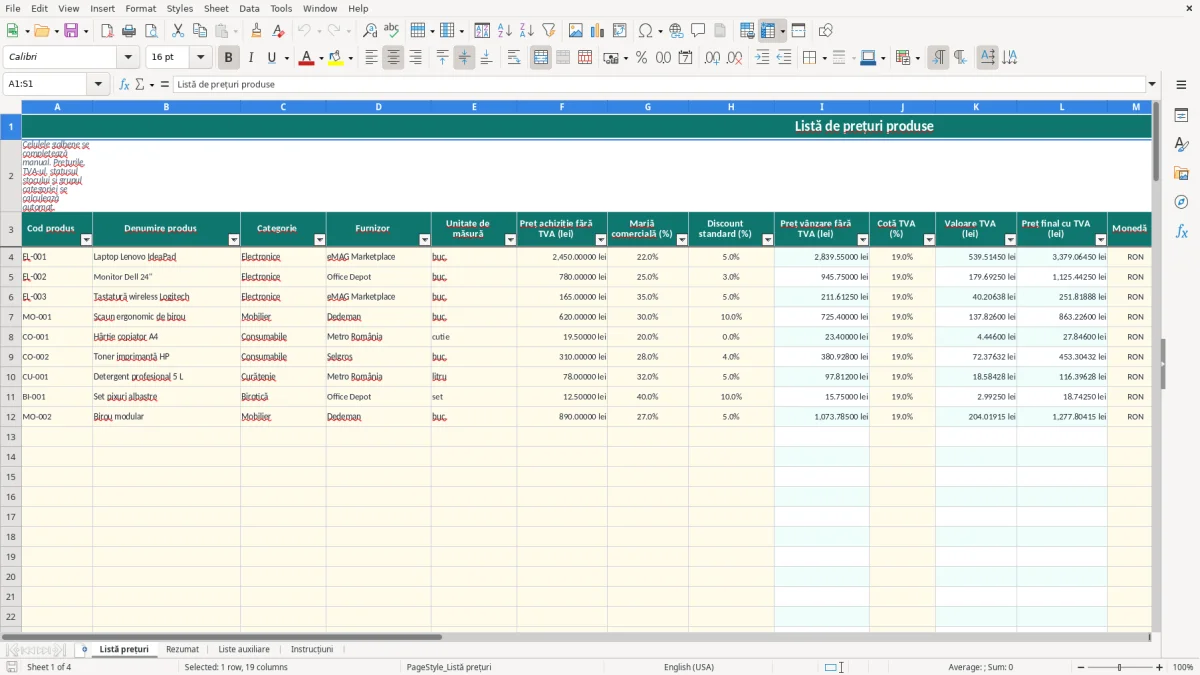This screenshot has width=1200, height=675.
Task: Select column header G
Action: click(x=648, y=106)
